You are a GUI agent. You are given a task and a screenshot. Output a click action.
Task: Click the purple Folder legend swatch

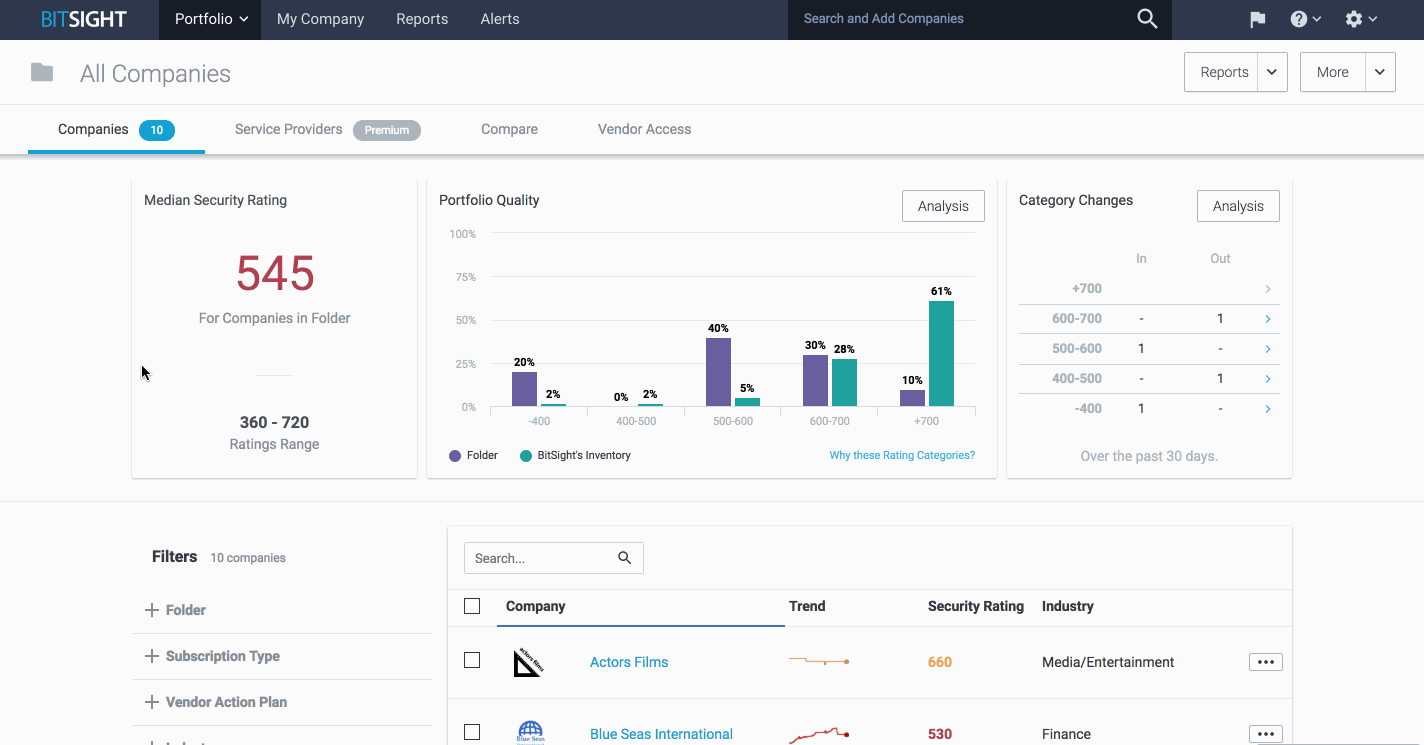coord(455,455)
